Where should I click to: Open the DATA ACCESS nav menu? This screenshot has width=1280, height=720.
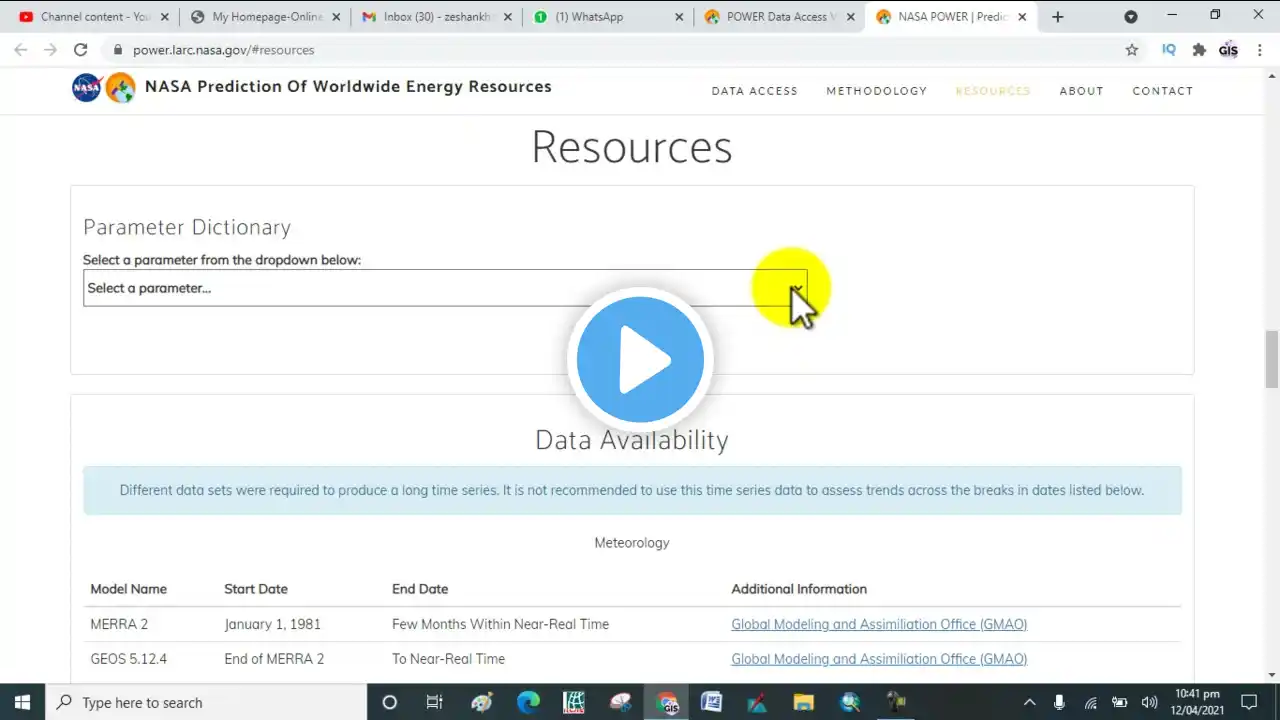coord(755,91)
